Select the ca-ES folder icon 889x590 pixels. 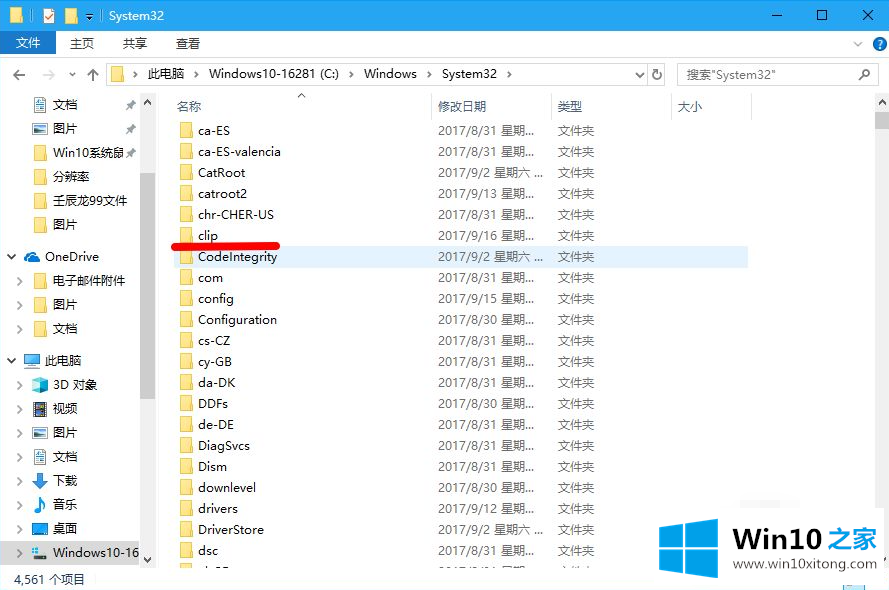click(x=186, y=130)
